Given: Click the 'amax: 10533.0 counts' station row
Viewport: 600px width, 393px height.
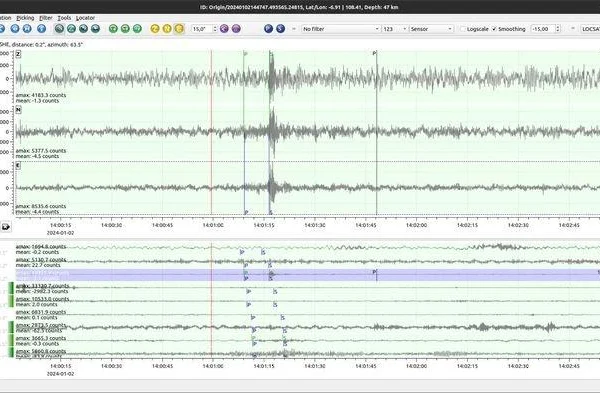Looking at the screenshot, I should point(308,302).
